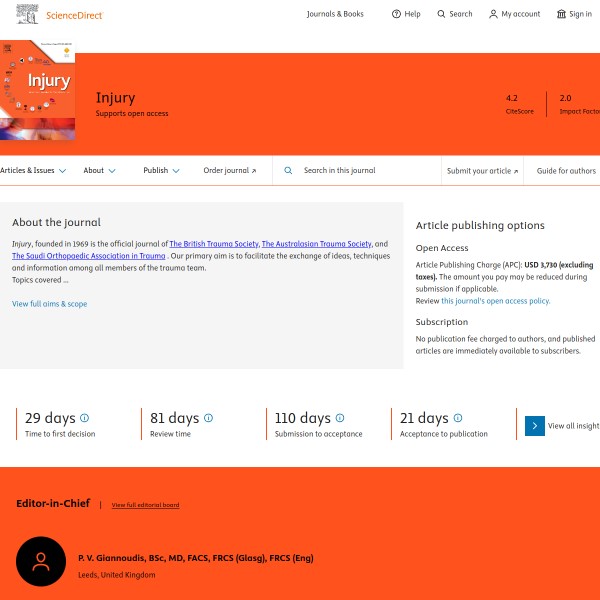Click the Injury journal cover thumbnail
The width and height of the screenshot is (600, 600).
[38, 90]
